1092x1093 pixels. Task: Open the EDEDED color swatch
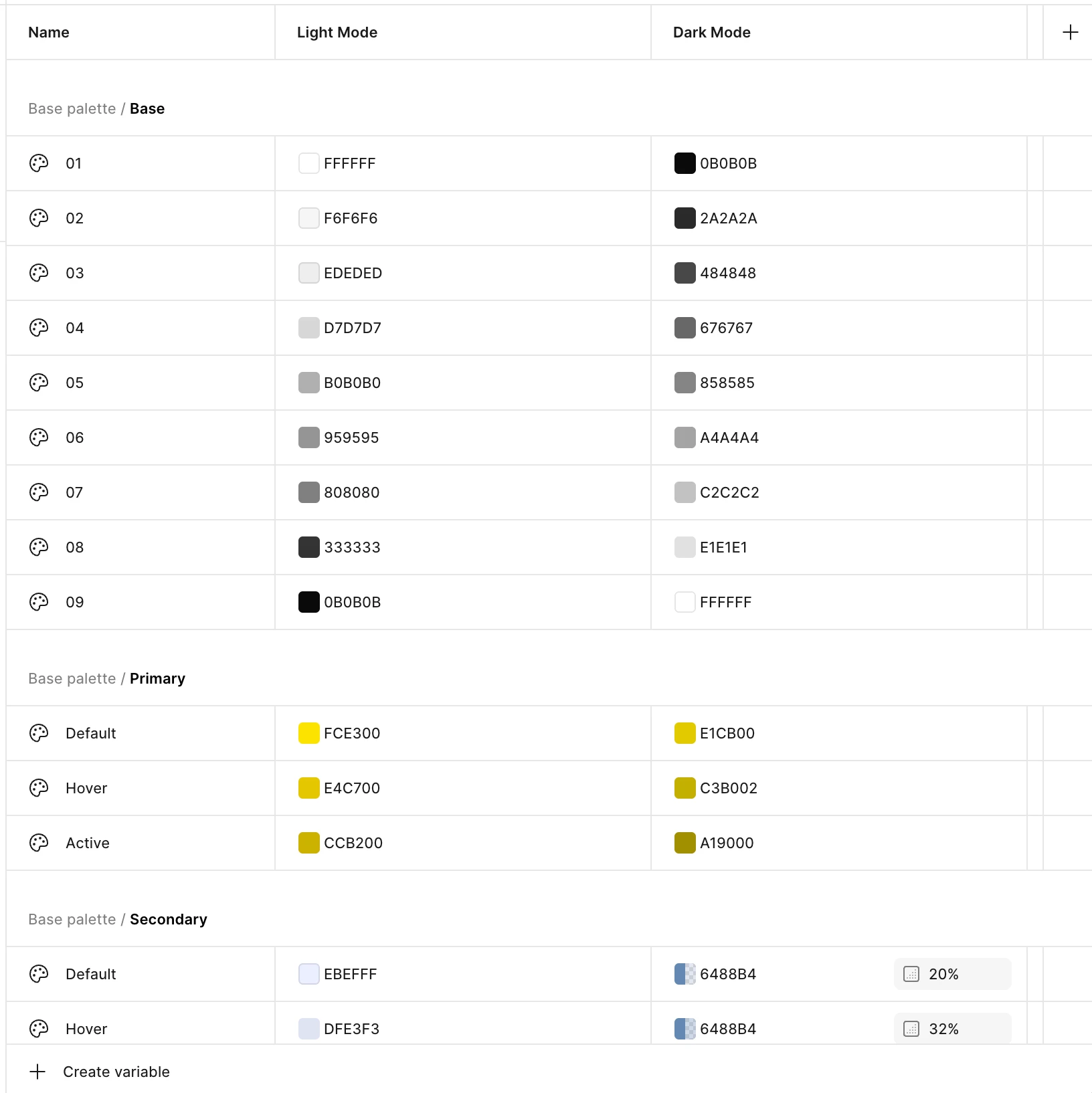point(308,273)
